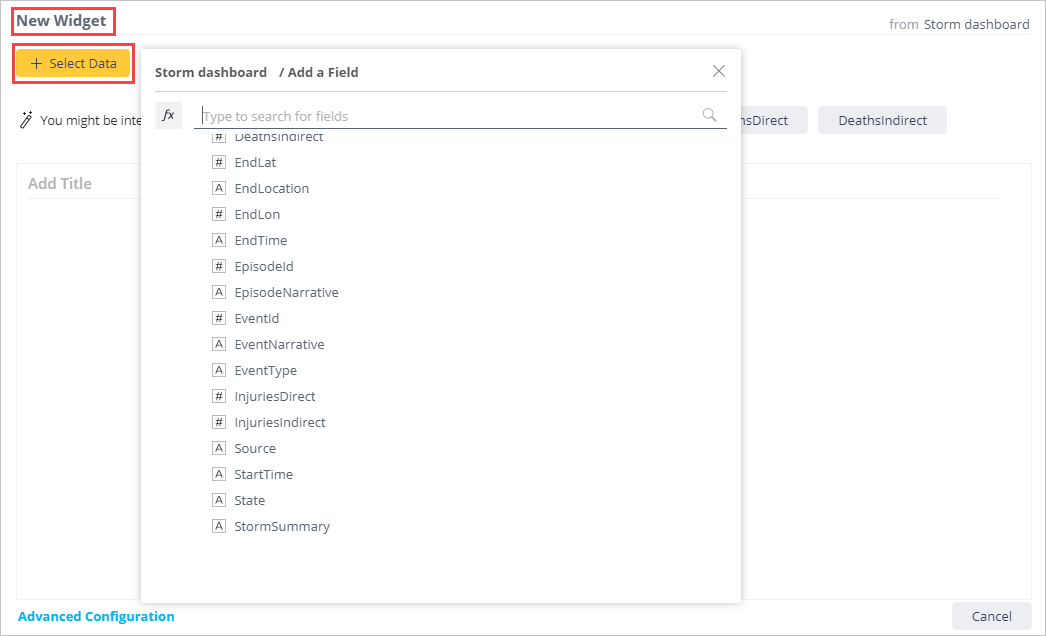Open Advanced Configuration
Screen dimensions: 1046x636
[96, 616]
